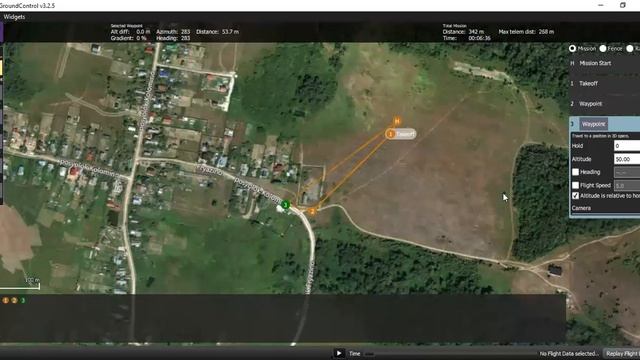Click the orange H home marker on the map

click(397, 121)
